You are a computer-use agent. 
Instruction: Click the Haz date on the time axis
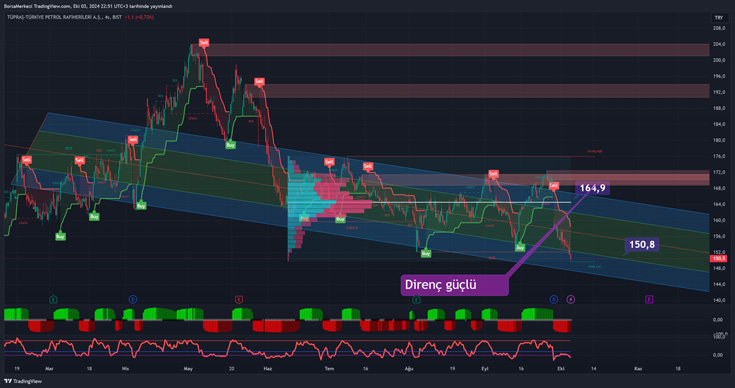click(x=268, y=369)
